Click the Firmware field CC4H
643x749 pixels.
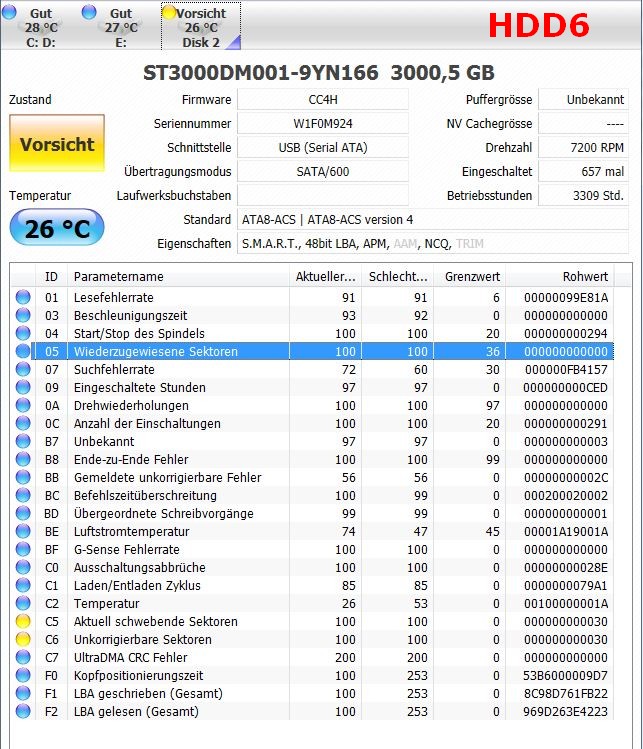pyautogui.click(x=323, y=99)
